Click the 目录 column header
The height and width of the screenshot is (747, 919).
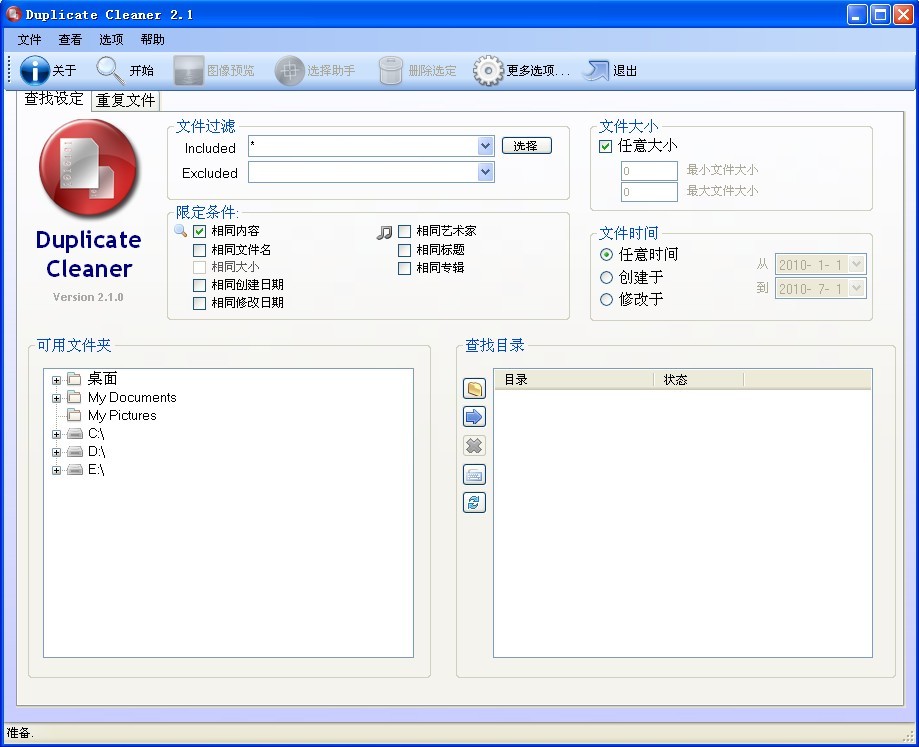click(573, 380)
